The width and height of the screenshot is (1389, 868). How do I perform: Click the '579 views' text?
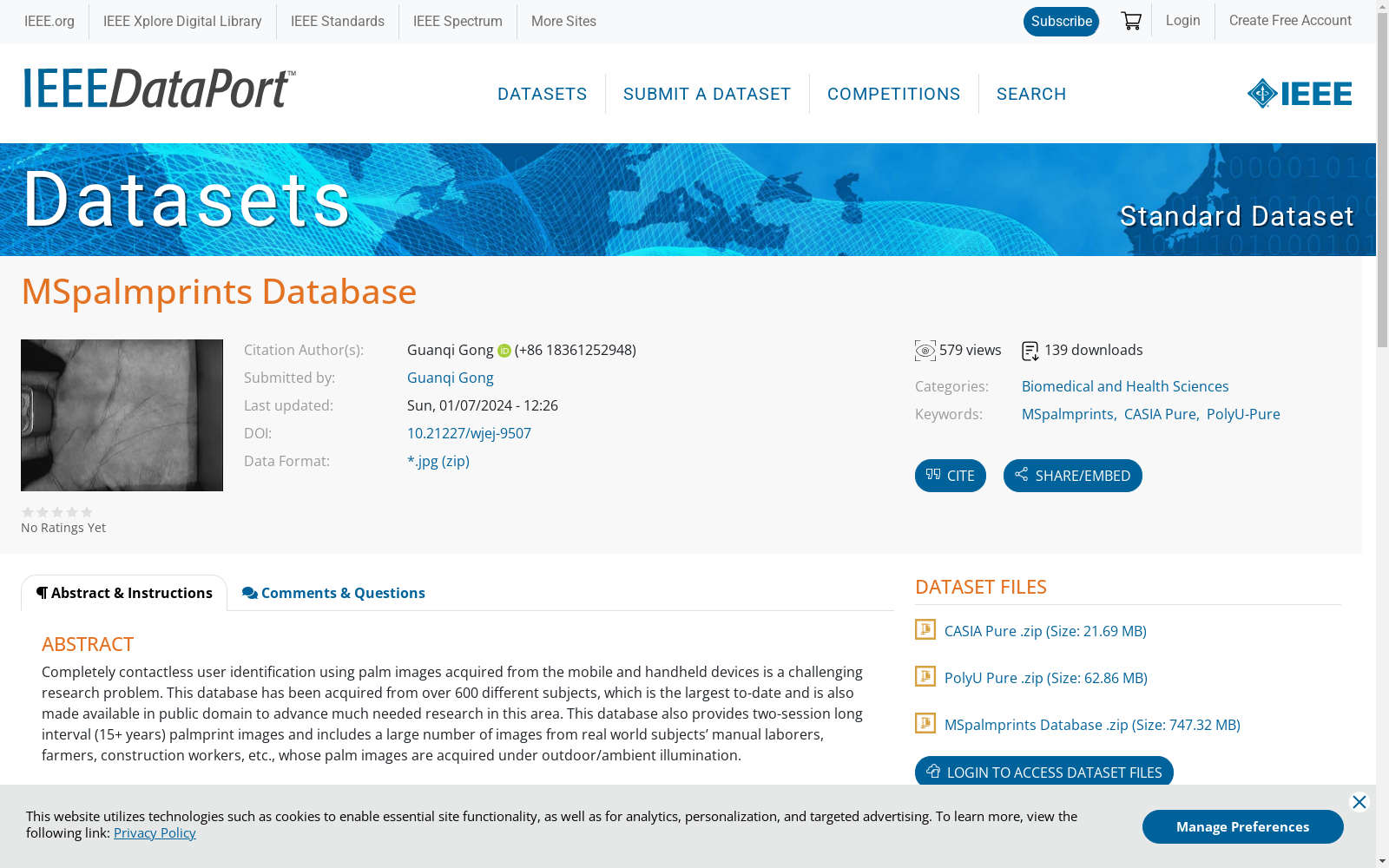pyautogui.click(x=971, y=350)
